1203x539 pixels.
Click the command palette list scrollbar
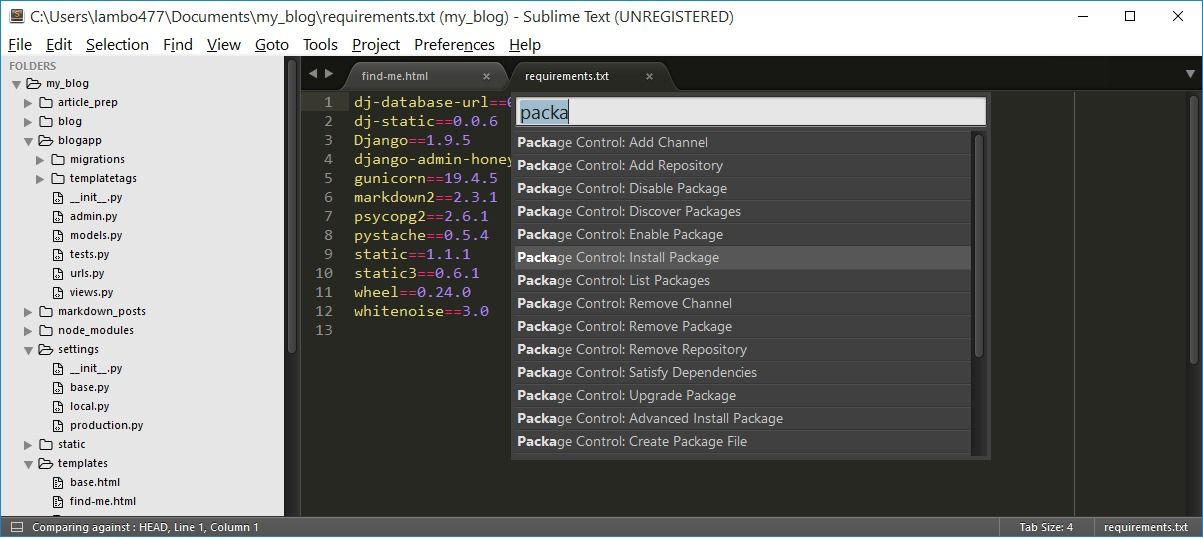(978, 245)
